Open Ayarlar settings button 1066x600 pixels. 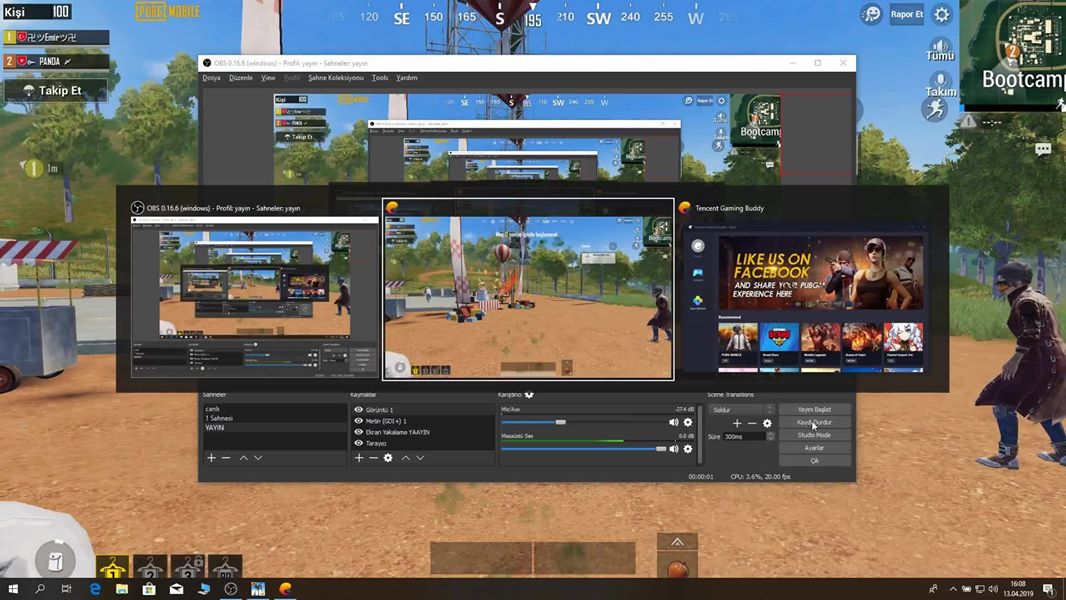click(x=814, y=448)
